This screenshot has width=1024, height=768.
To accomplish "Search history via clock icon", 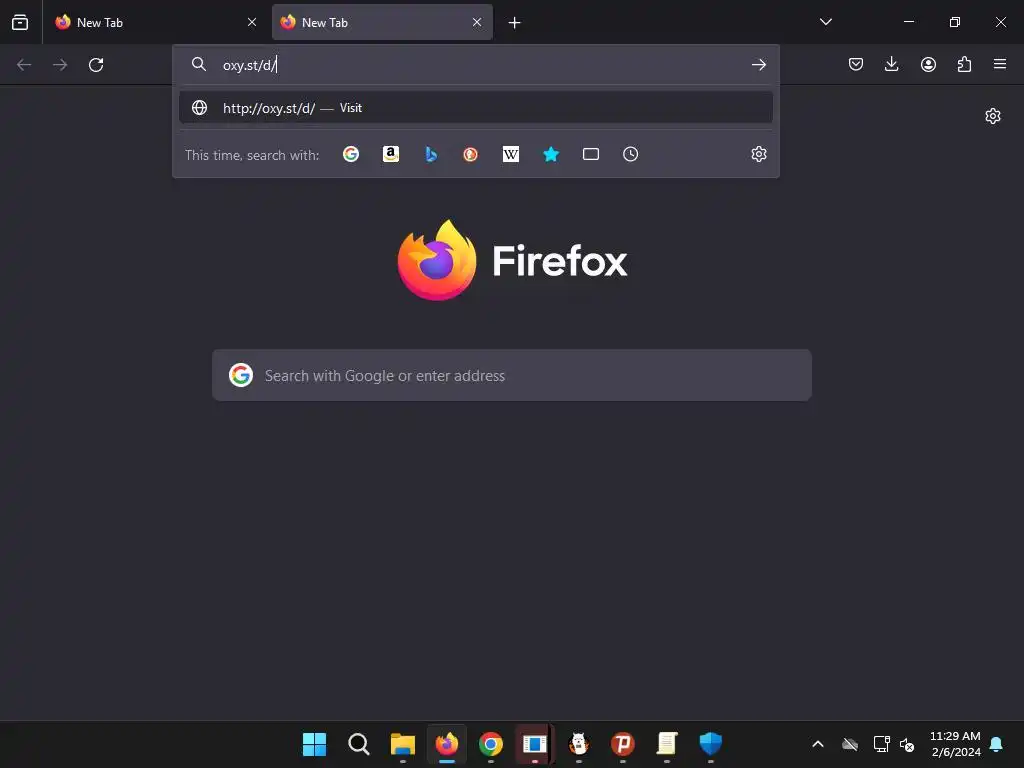I will tap(631, 154).
